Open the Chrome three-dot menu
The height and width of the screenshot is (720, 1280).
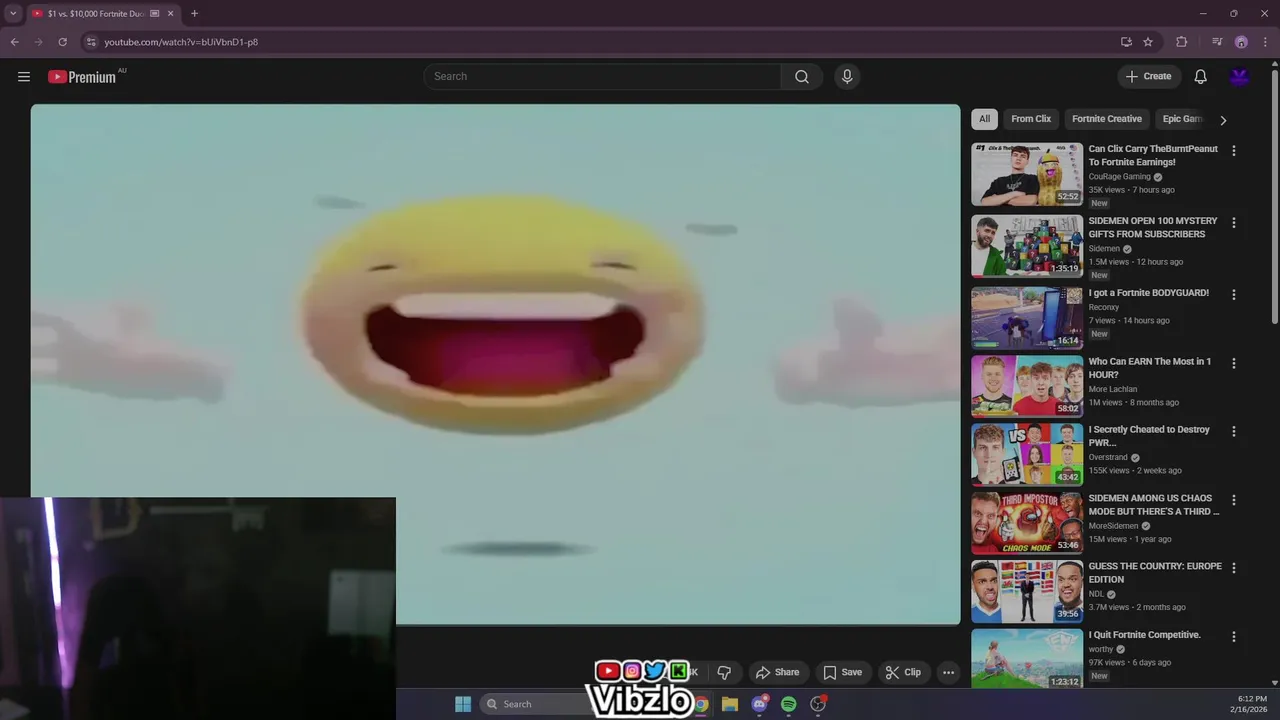(x=1266, y=42)
